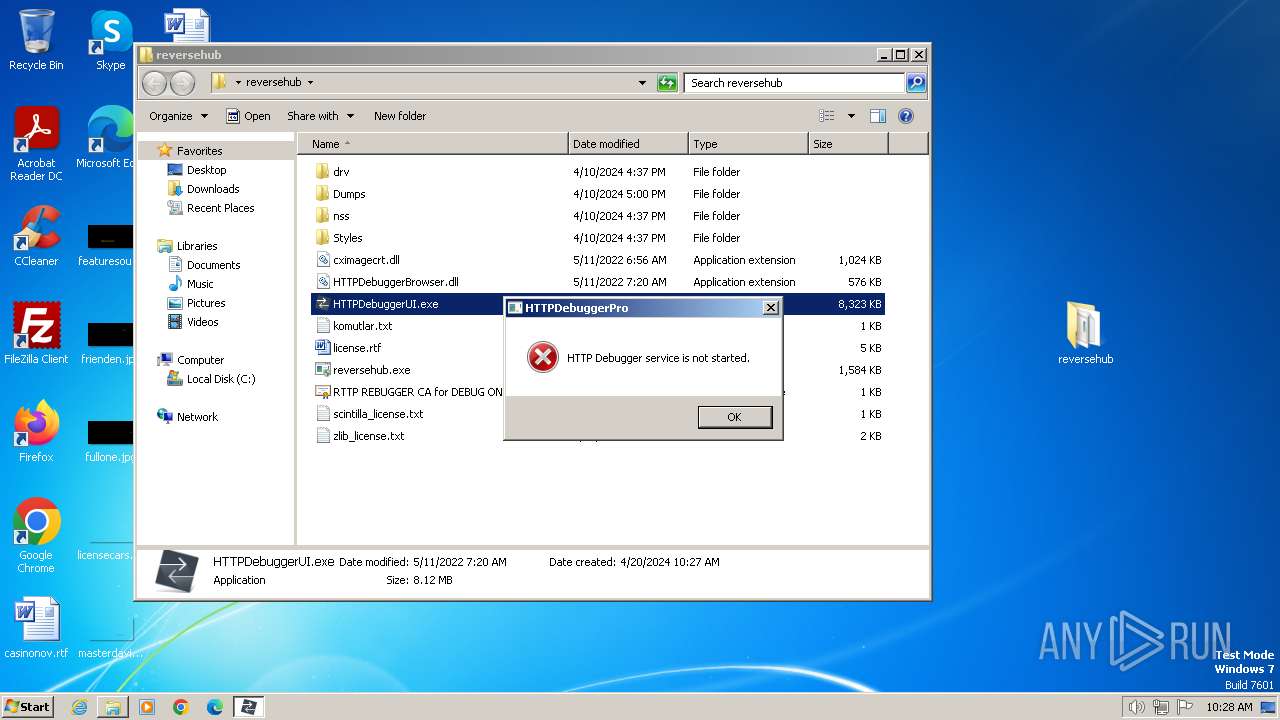1280x720 pixels.
Task: Select Firefox desktop icon
Action: click(x=36, y=432)
